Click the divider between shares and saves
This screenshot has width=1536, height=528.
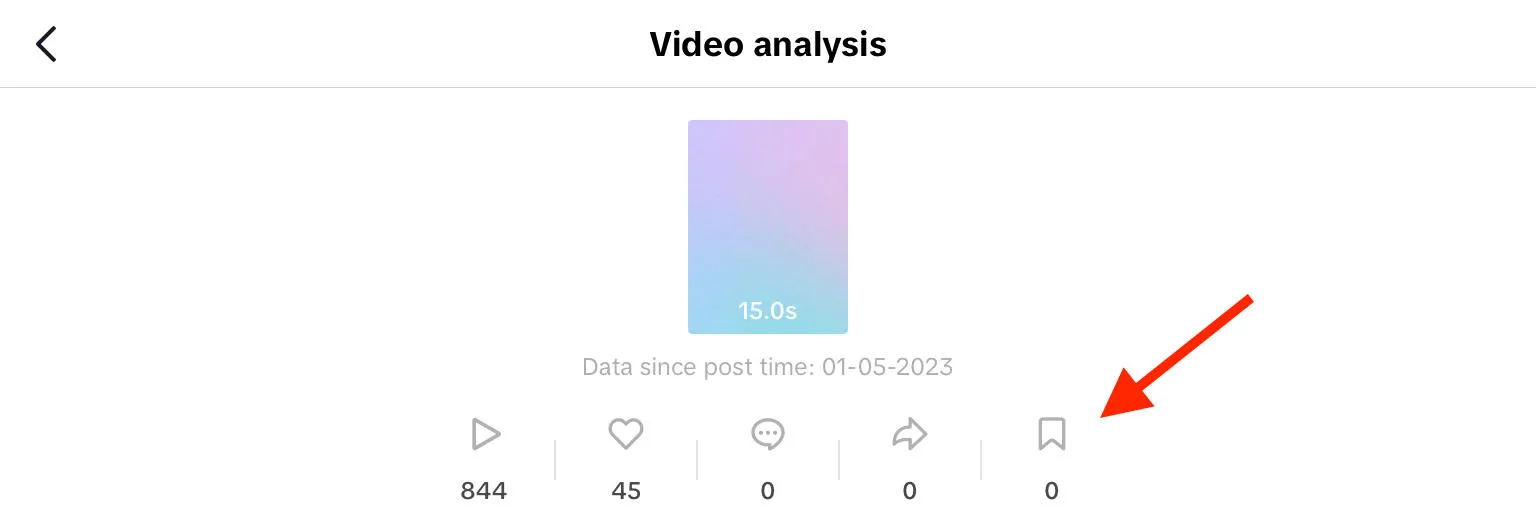(981, 460)
